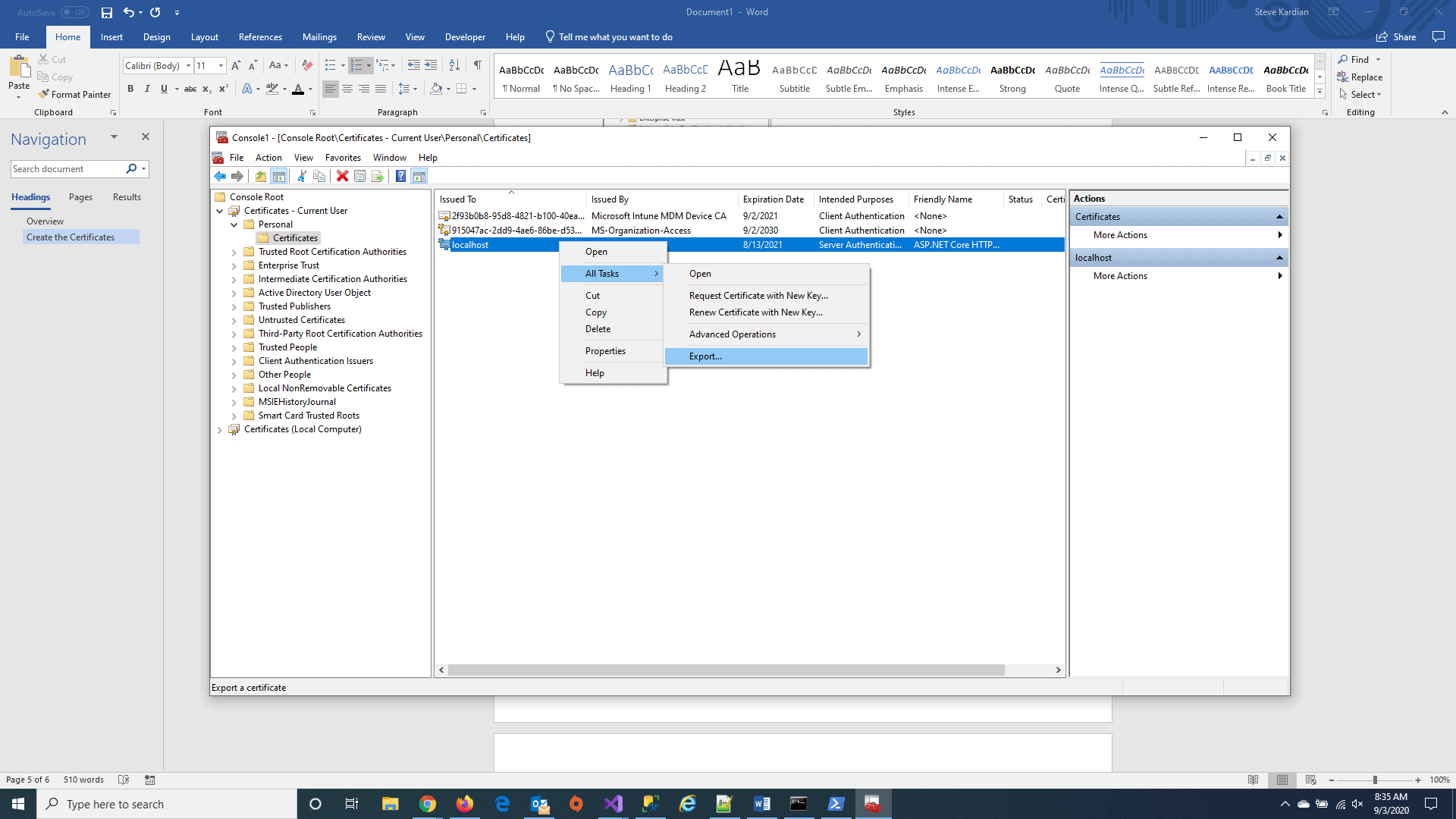Collapse the Personal folder node
1456x819 pixels.
click(234, 225)
